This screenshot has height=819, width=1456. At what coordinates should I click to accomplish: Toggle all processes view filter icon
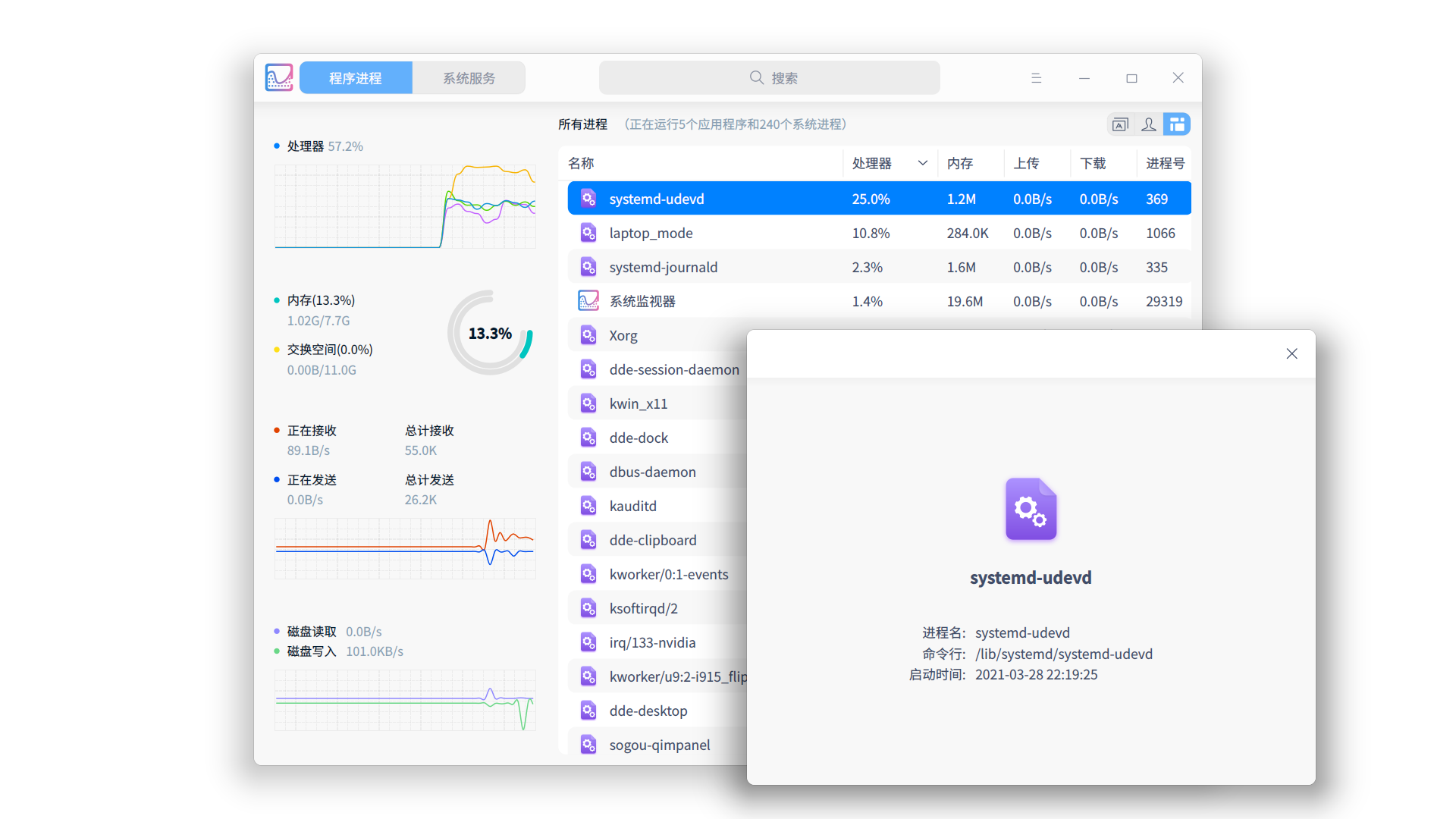(x=1177, y=124)
